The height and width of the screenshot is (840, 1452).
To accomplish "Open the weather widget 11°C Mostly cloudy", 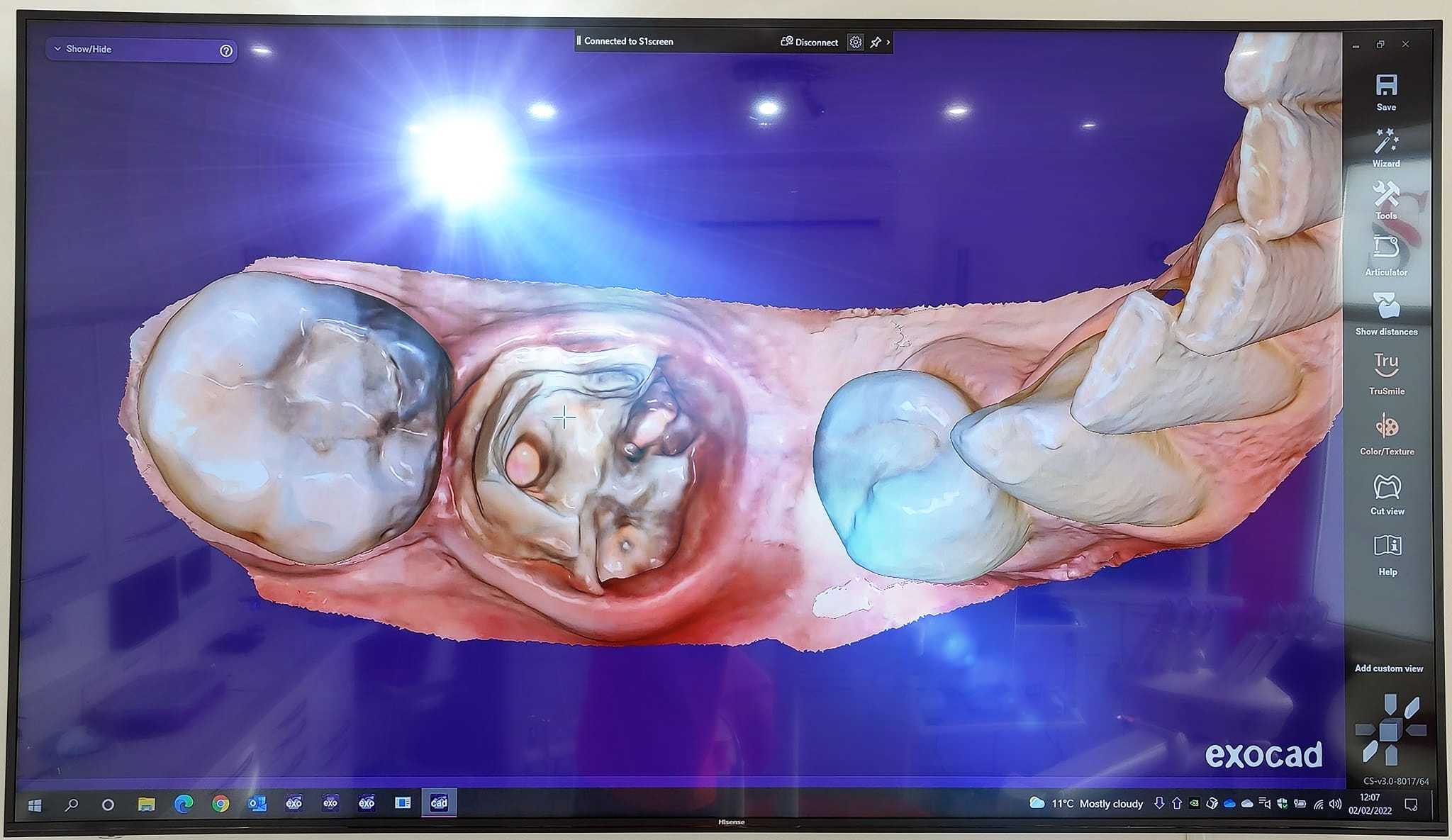I will tap(1086, 803).
